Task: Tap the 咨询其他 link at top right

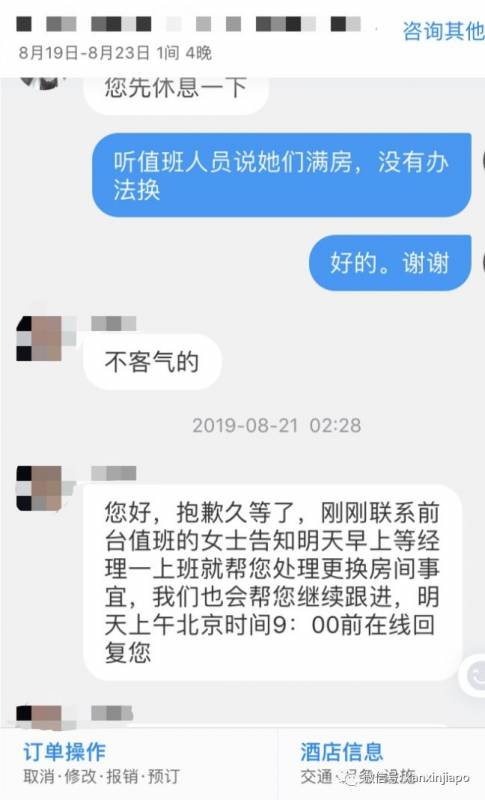Action: [x=443, y=31]
